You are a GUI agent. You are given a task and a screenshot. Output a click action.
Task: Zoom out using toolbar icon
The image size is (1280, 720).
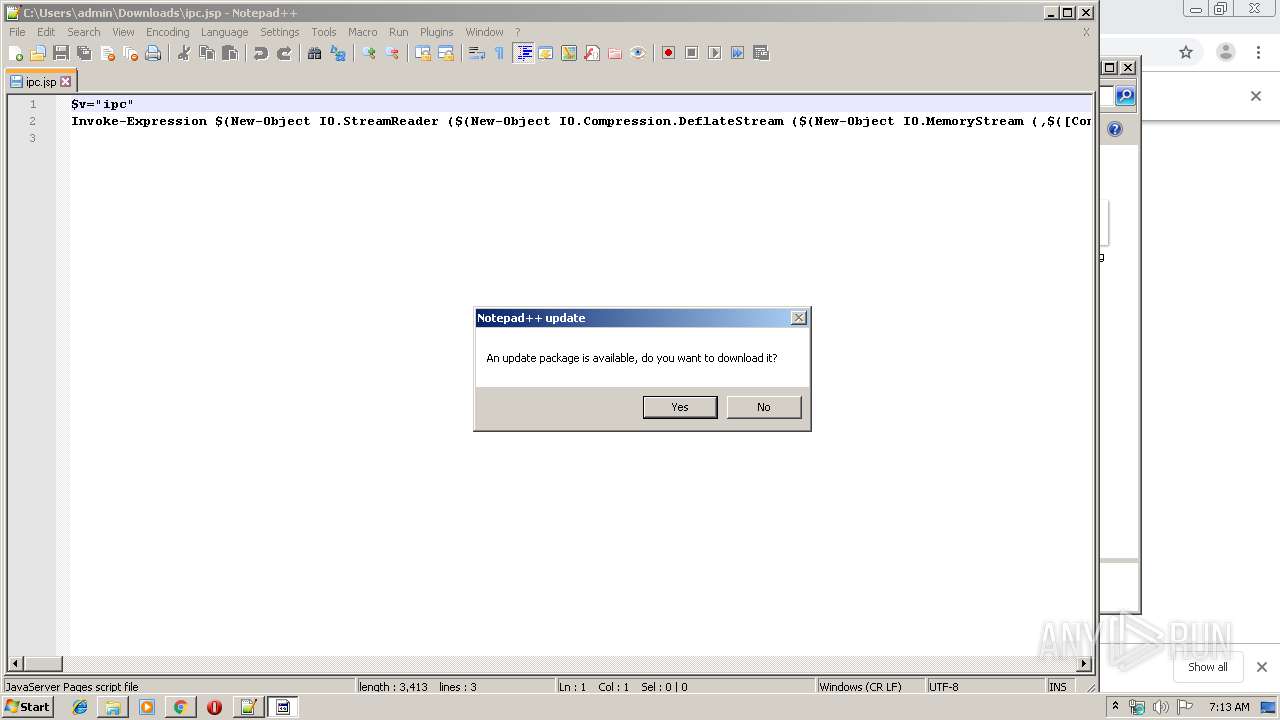[392, 53]
